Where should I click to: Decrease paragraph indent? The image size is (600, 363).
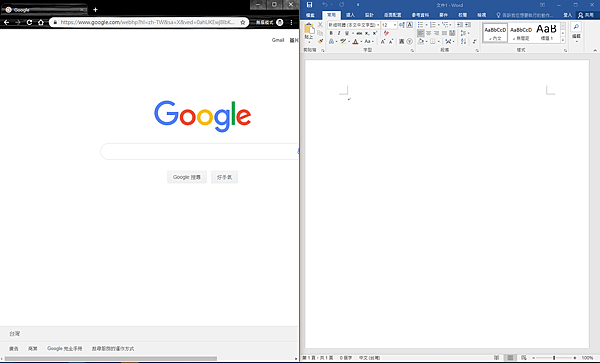[x=460, y=25]
